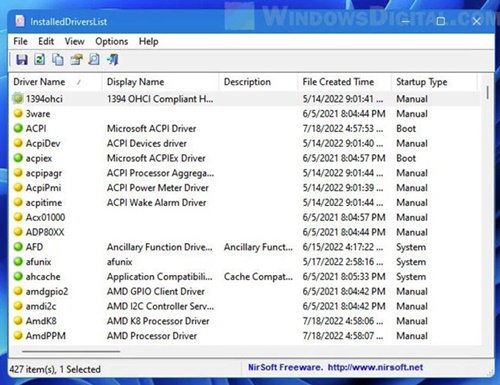This screenshot has height=385, width=500.
Task: Select the AFD driver row
Action: click(245, 247)
